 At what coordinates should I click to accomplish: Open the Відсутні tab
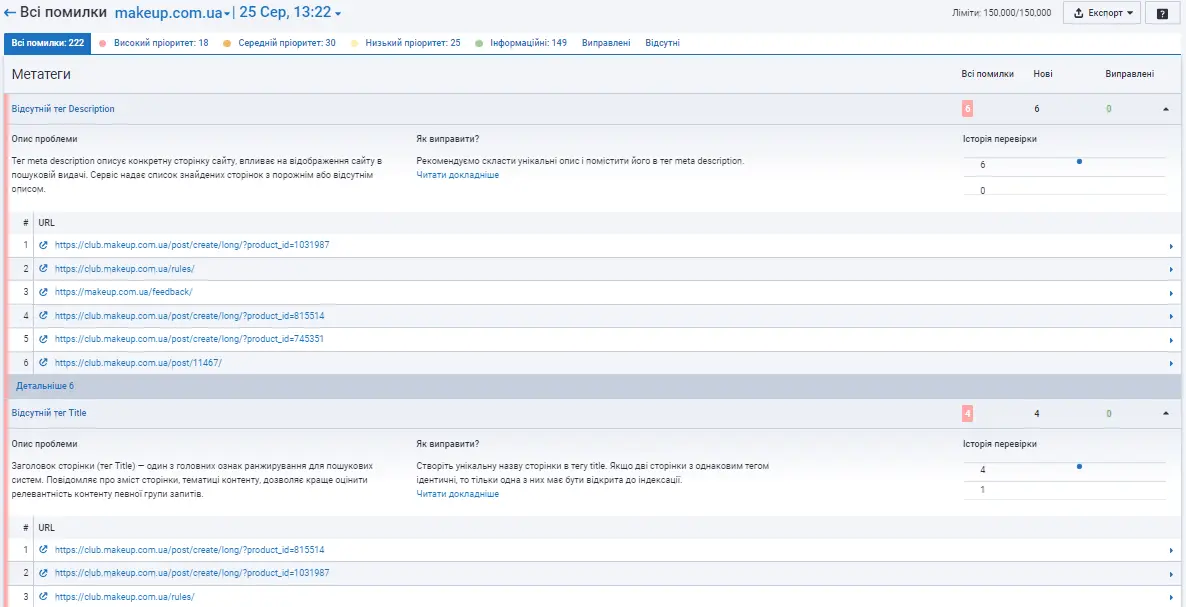[x=662, y=43]
